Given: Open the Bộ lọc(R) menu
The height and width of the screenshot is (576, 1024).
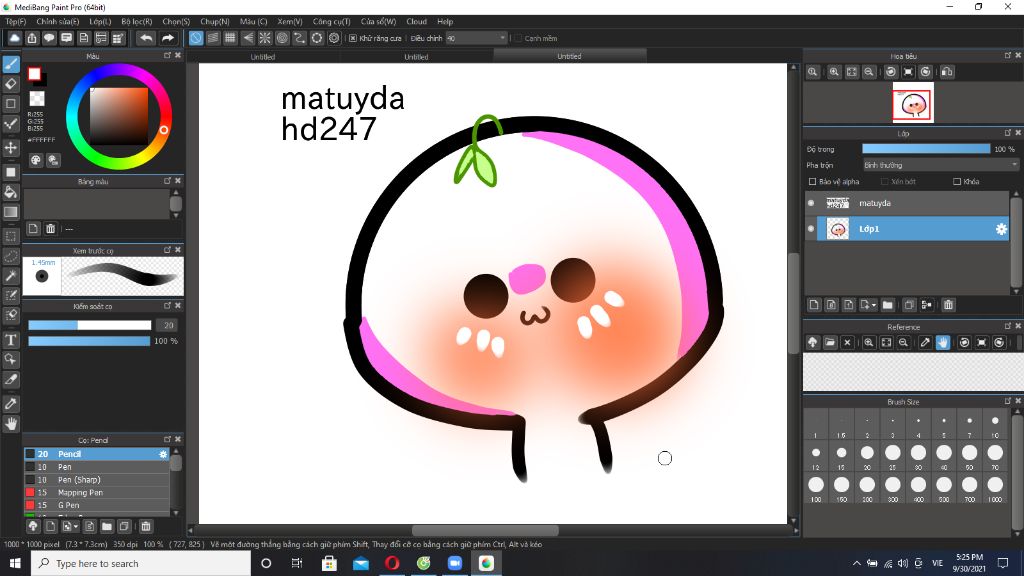Looking at the screenshot, I should 136,22.
